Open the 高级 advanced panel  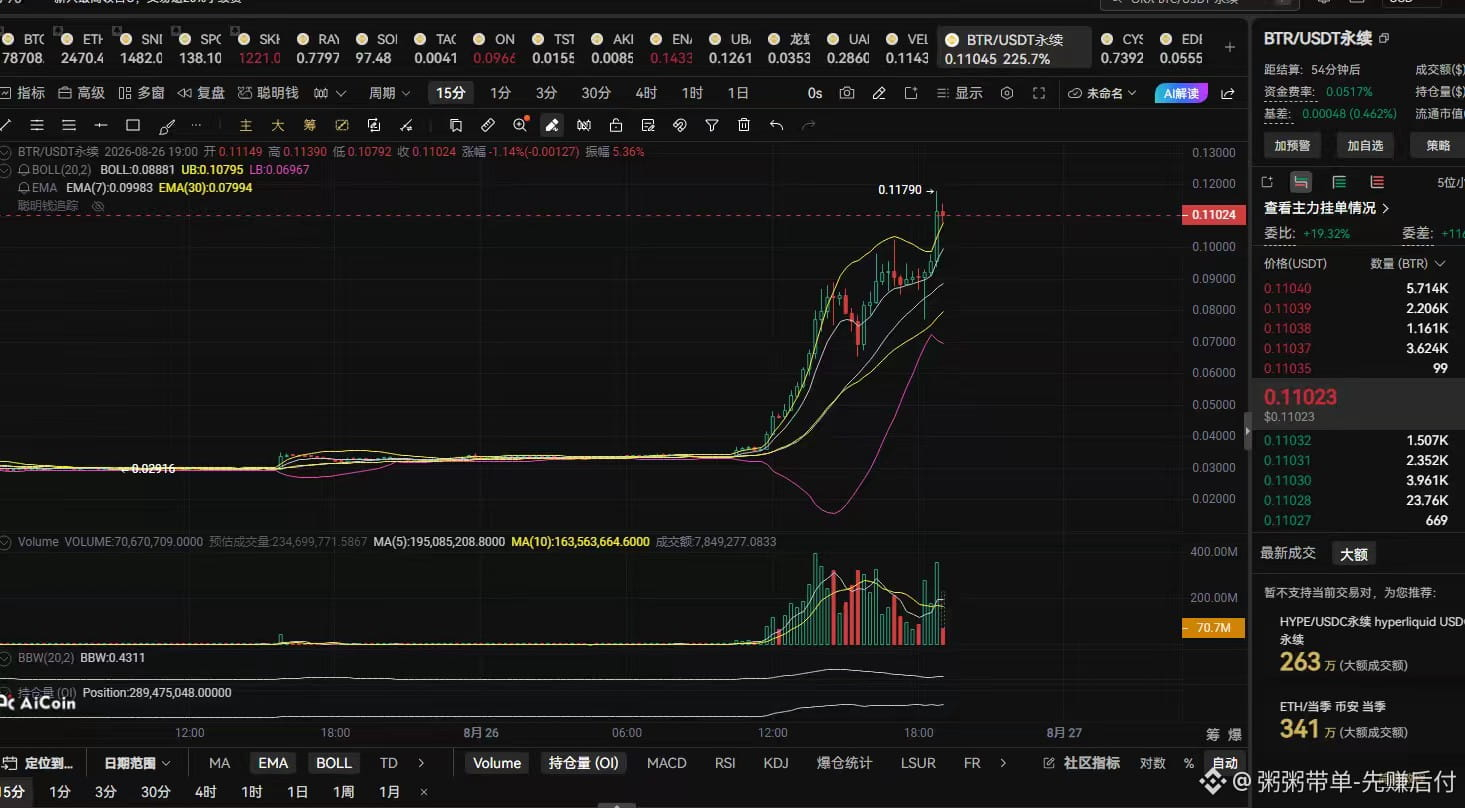point(81,93)
